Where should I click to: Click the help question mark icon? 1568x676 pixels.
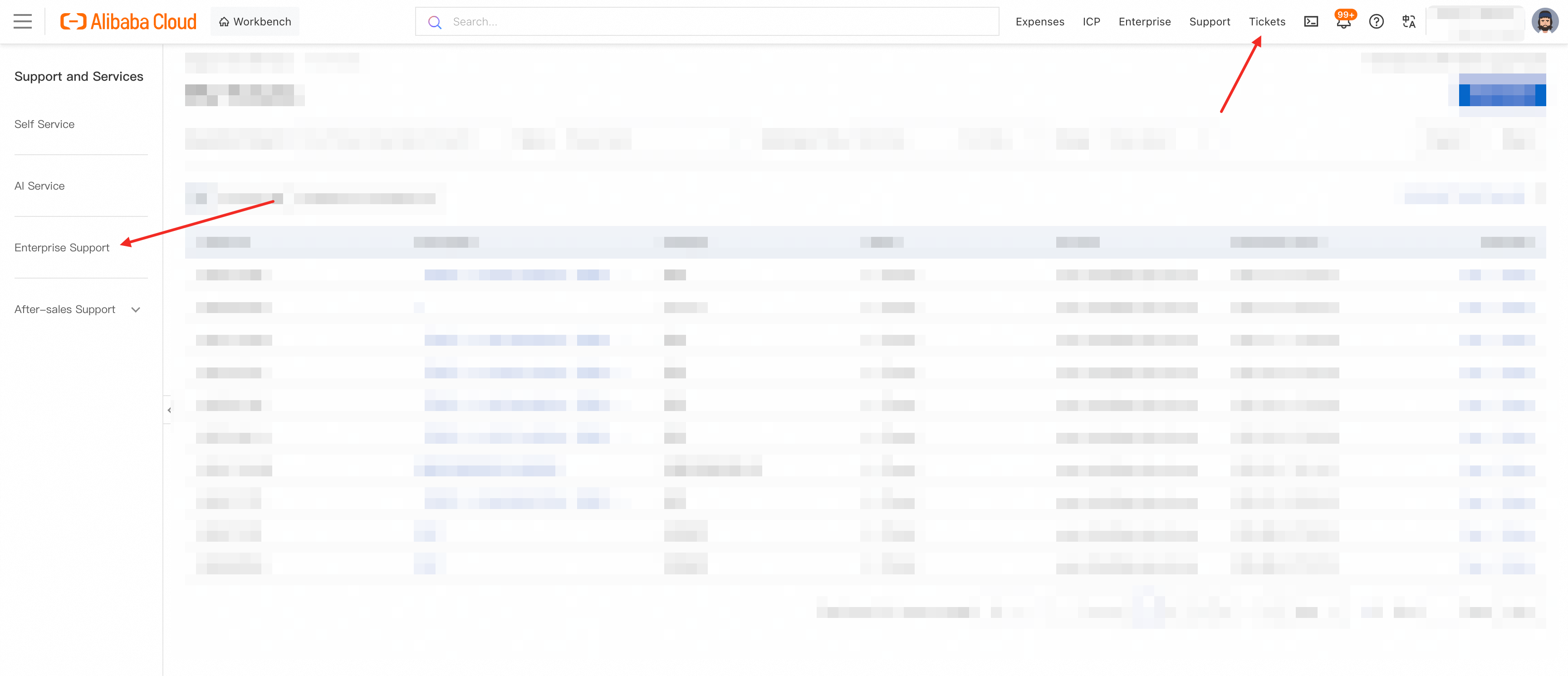pyautogui.click(x=1376, y=22)
